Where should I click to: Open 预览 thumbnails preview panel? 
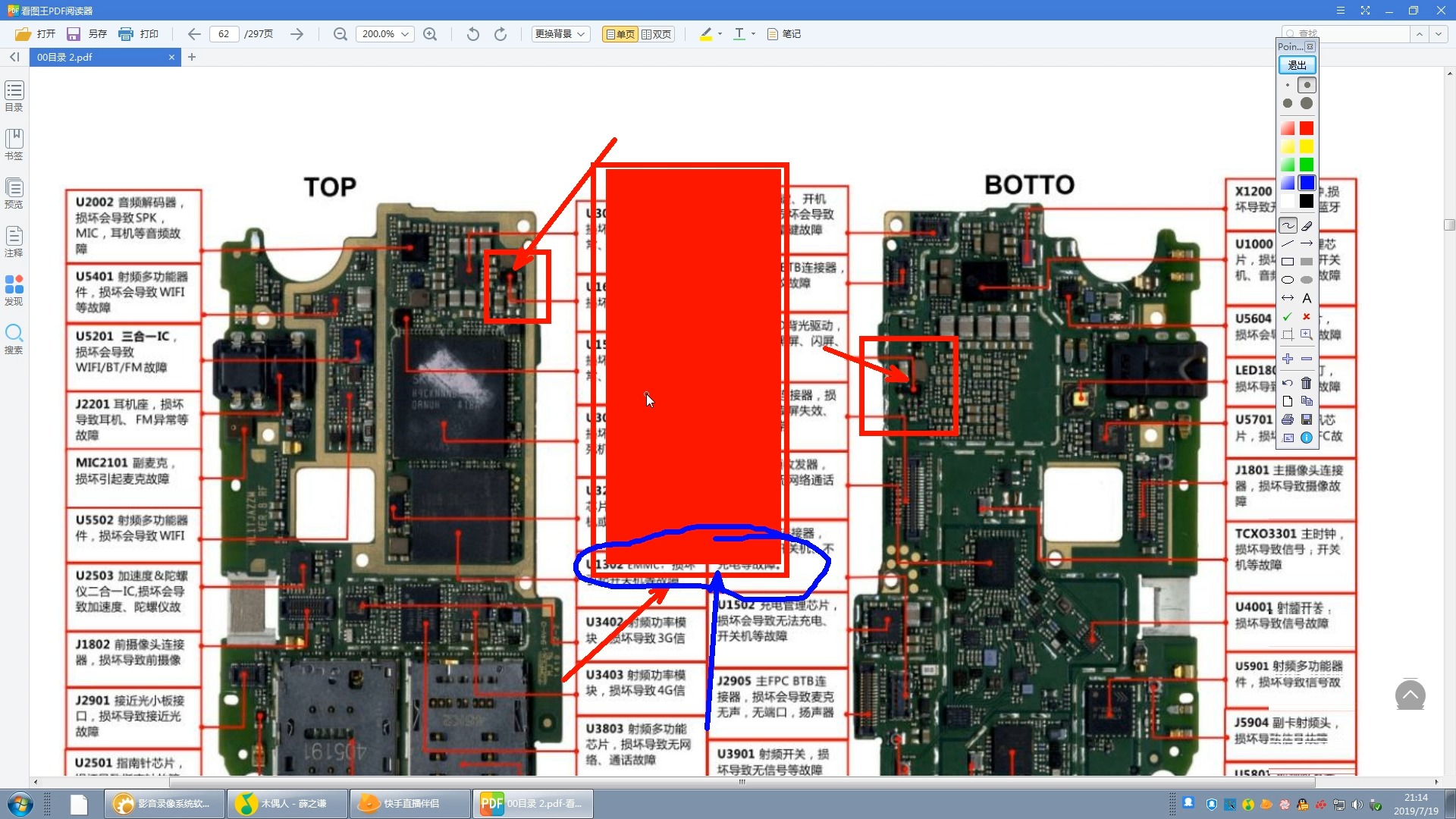coord(14,193)
